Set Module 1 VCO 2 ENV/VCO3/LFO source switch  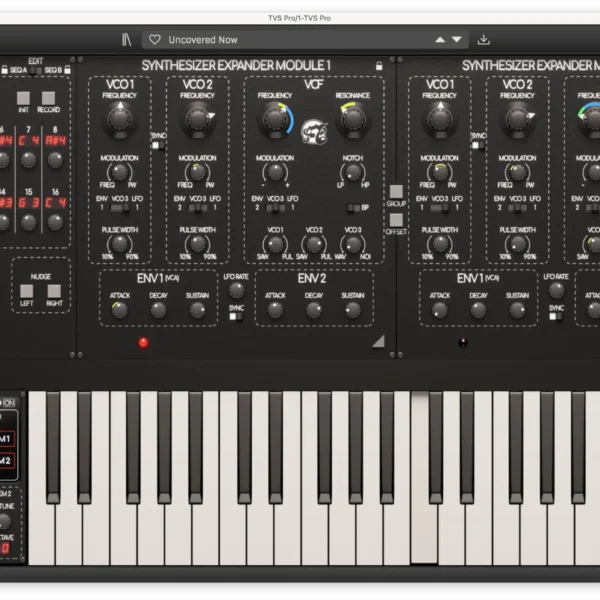pos(197,208)
